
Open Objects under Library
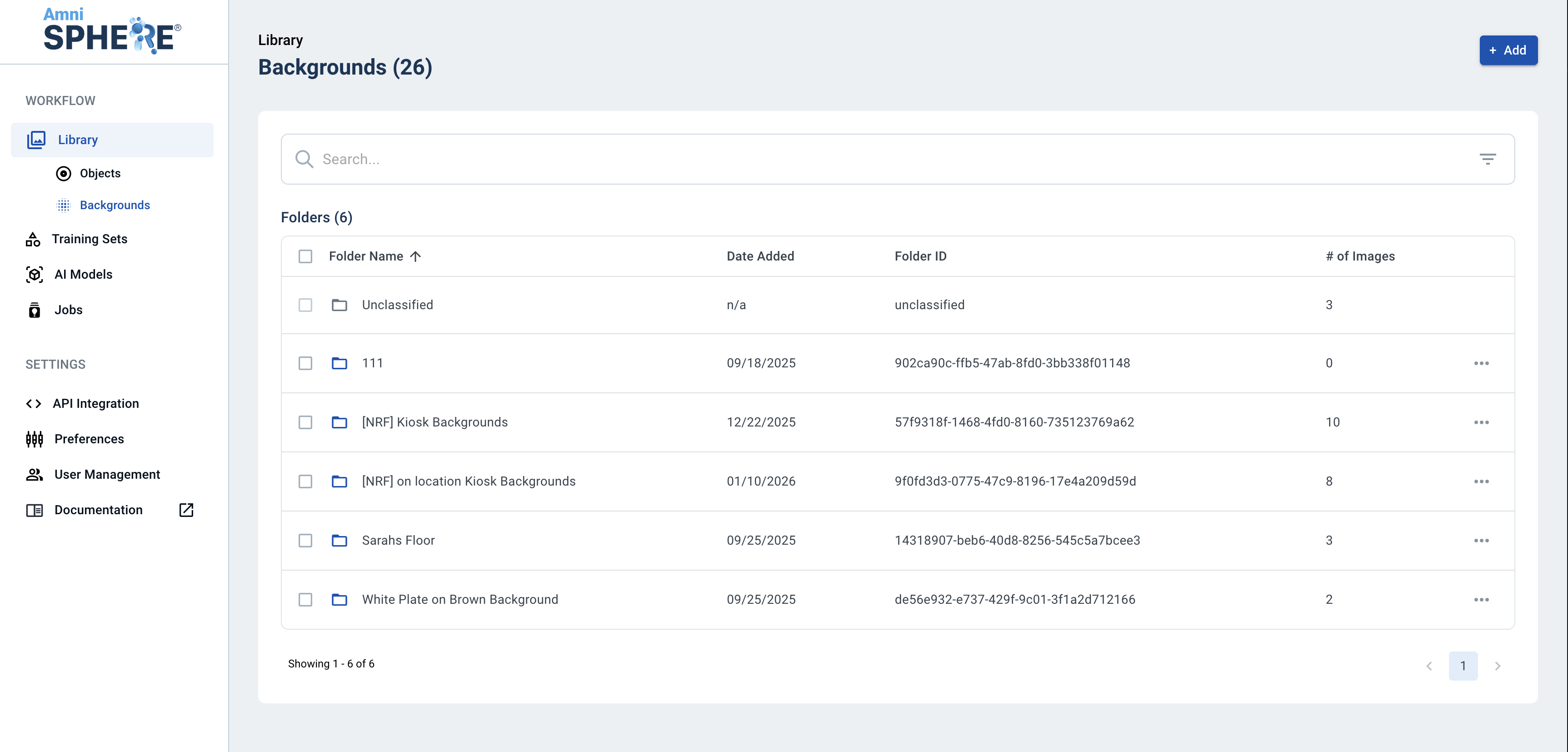100,174
